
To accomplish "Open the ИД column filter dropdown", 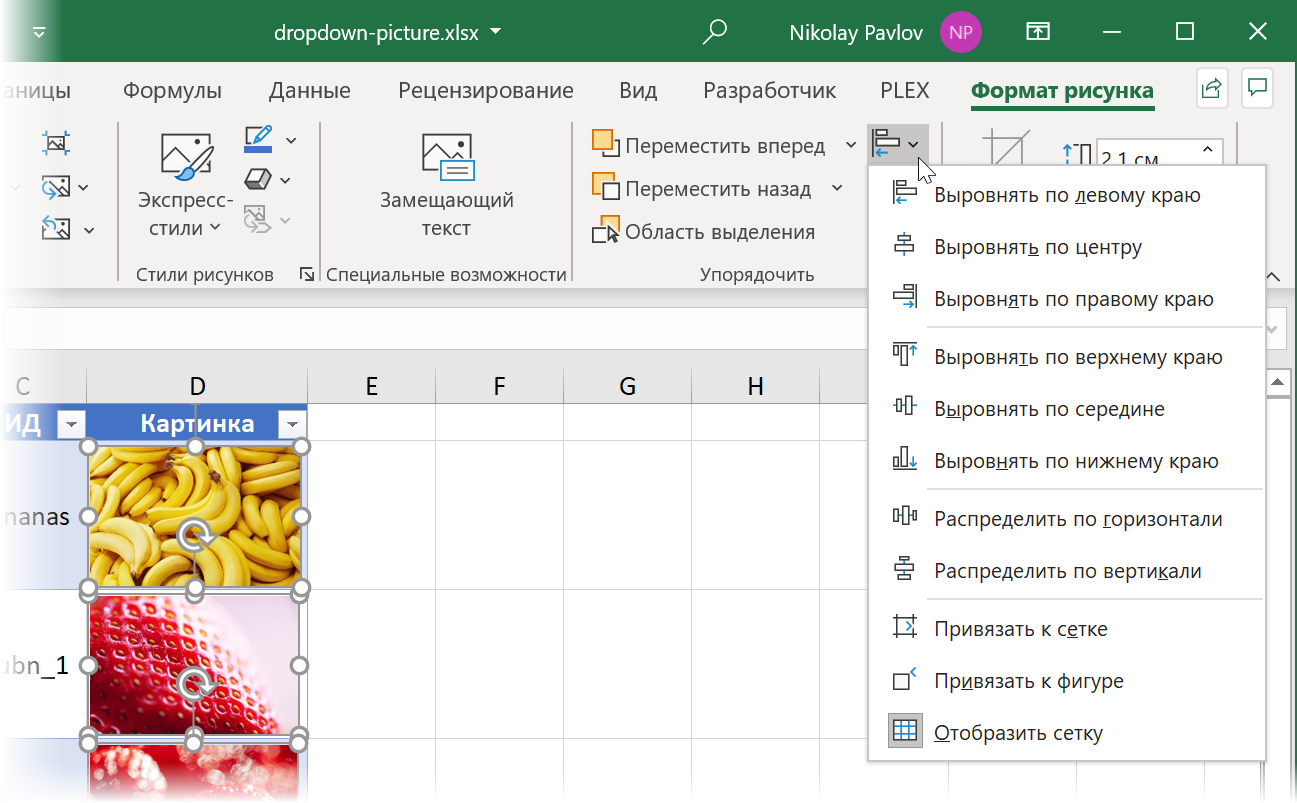I will tap(70, 424).
